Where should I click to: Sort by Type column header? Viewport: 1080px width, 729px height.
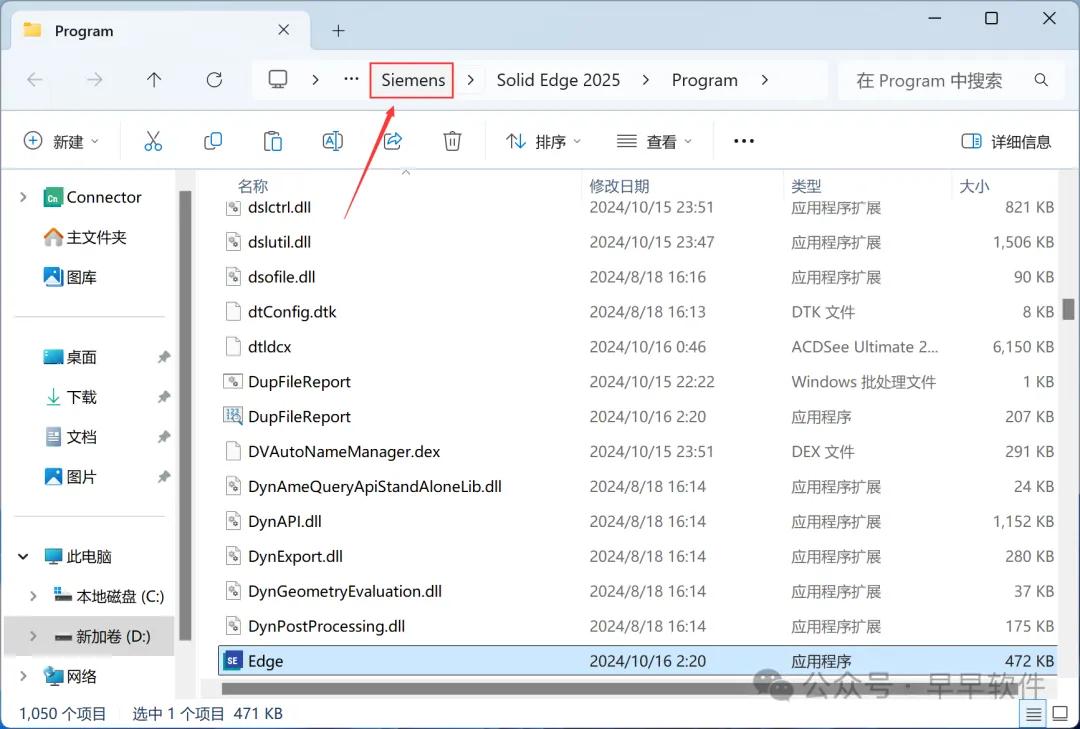point(806,186)
